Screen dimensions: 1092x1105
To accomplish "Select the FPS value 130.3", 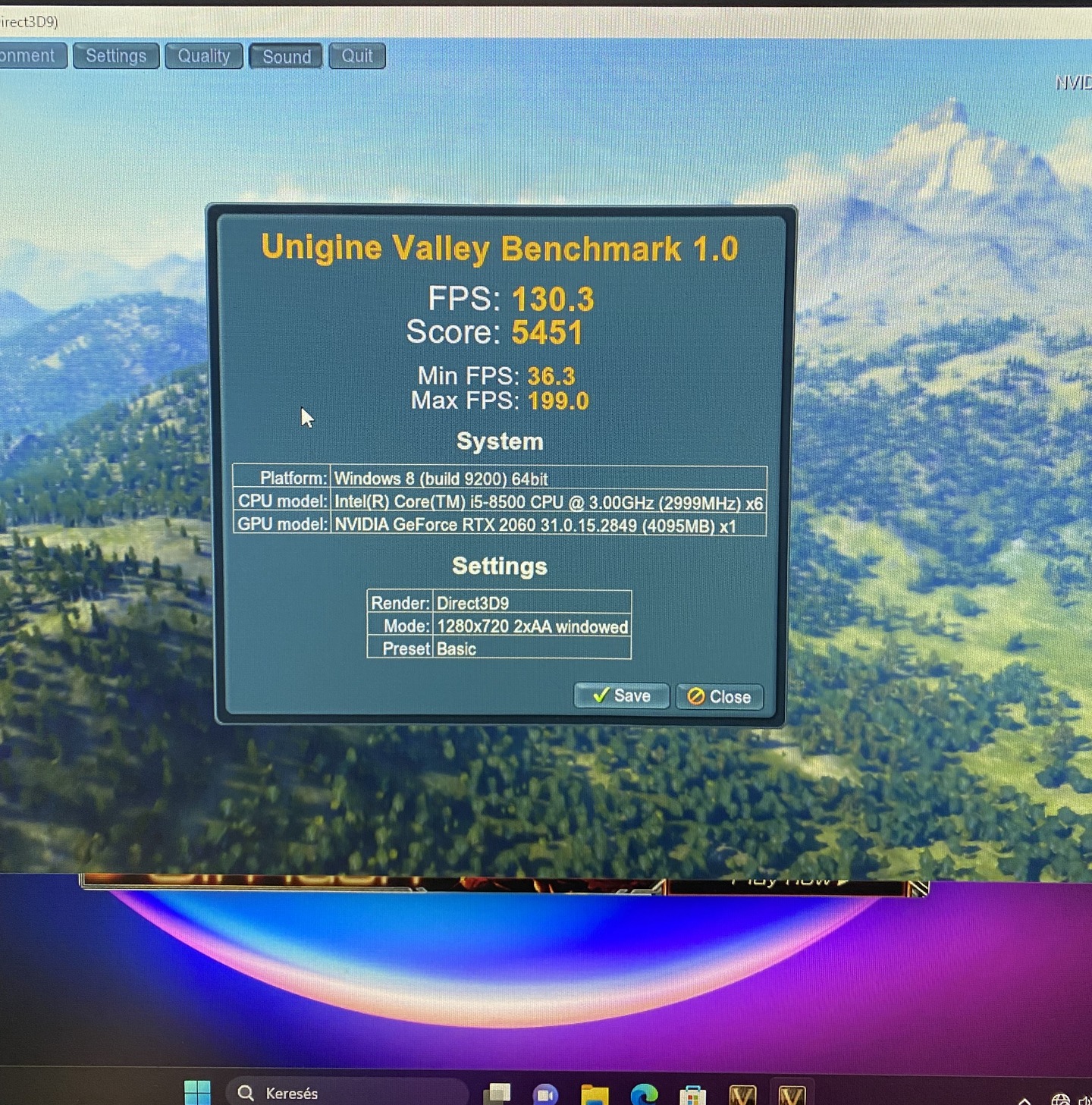I will (x=553, y=299).
